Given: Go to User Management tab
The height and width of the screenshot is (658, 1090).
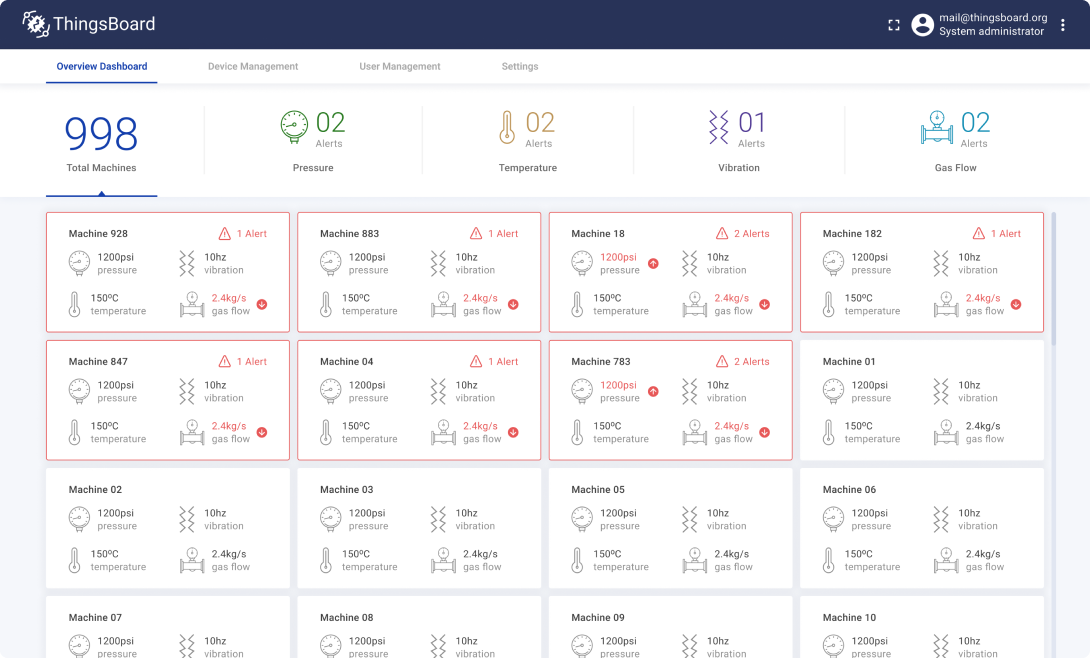Looking at the screenshot, I should tap(400, 67).
